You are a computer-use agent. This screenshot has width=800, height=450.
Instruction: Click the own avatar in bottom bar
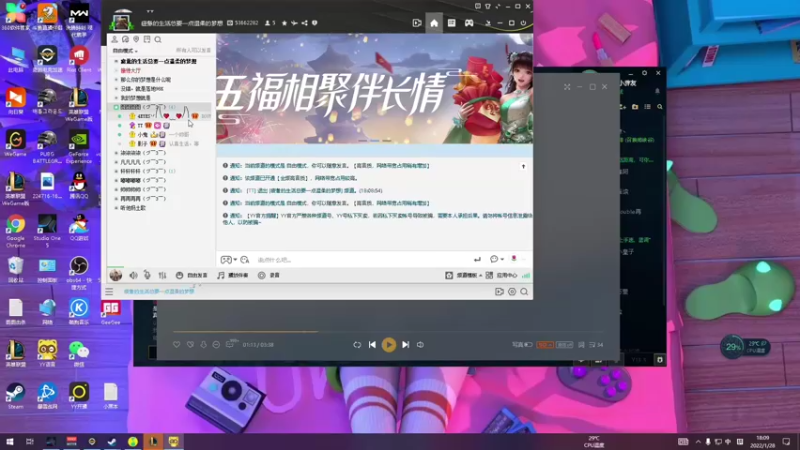coord(116,276)
